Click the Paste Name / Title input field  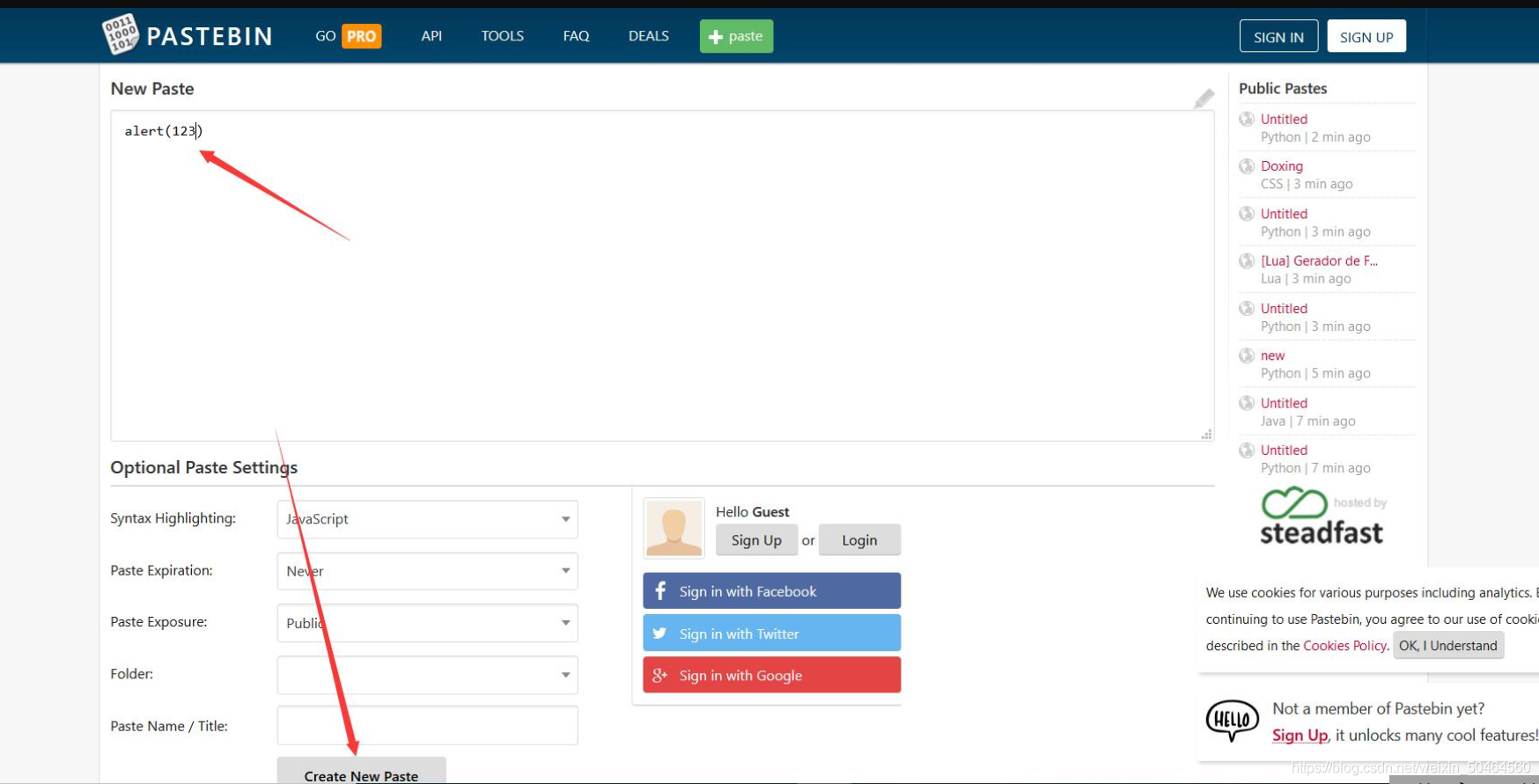click(x=427, y=726)
